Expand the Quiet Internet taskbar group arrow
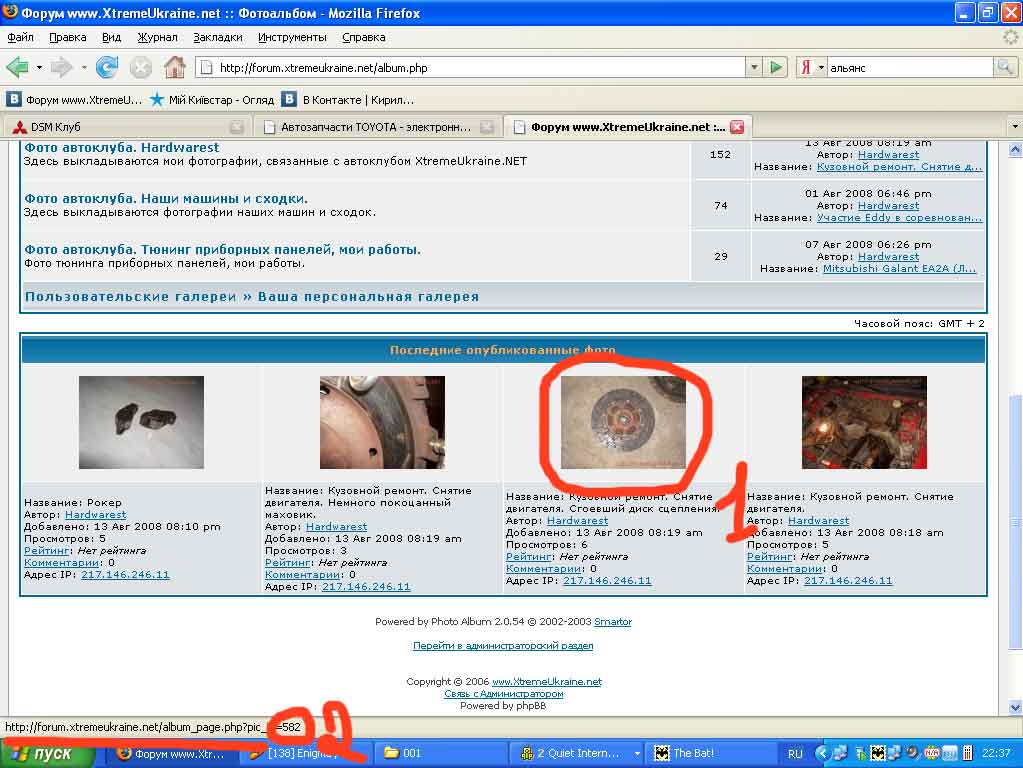 [x=637, y=754]
